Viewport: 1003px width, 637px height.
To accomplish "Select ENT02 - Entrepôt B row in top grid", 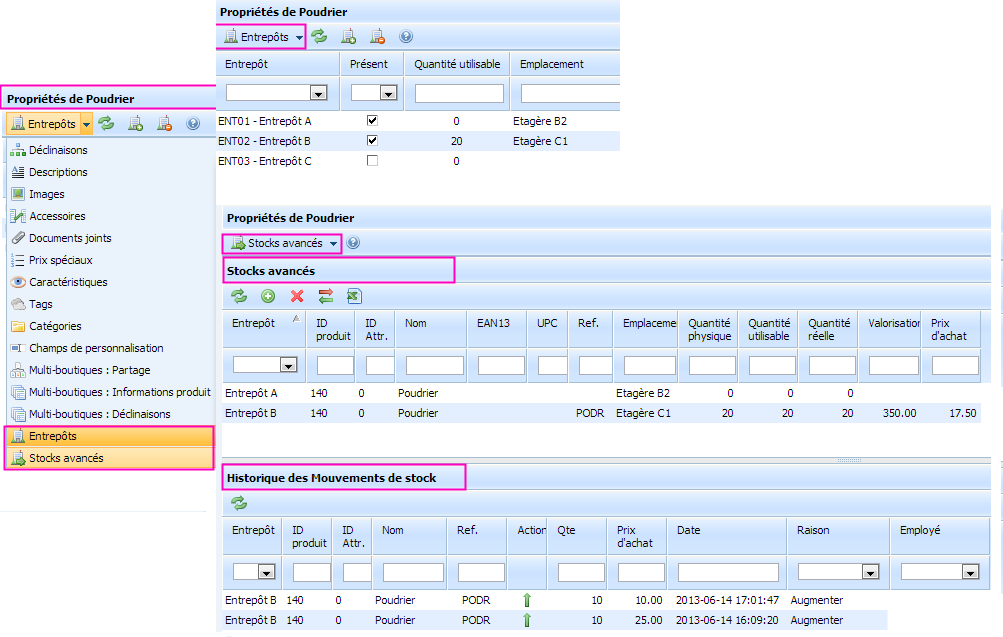I will point(418,141).
